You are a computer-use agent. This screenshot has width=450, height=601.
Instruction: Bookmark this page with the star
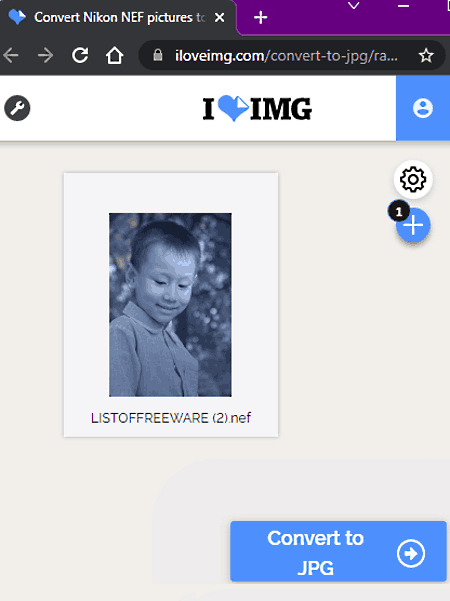[x=426, y=56]
